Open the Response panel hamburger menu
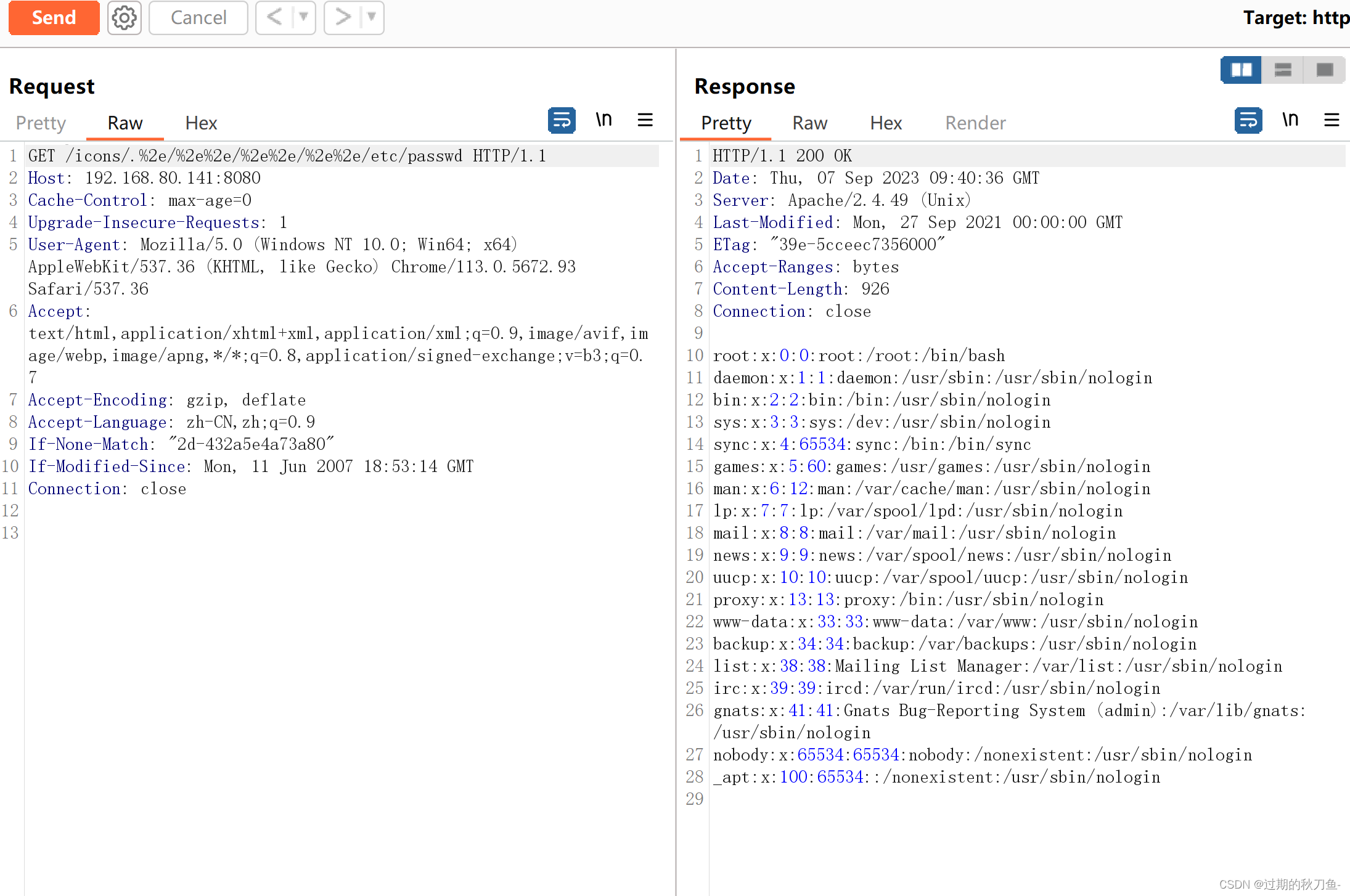This screenshot has width=1350, height=896. (x=1332, y=120)
